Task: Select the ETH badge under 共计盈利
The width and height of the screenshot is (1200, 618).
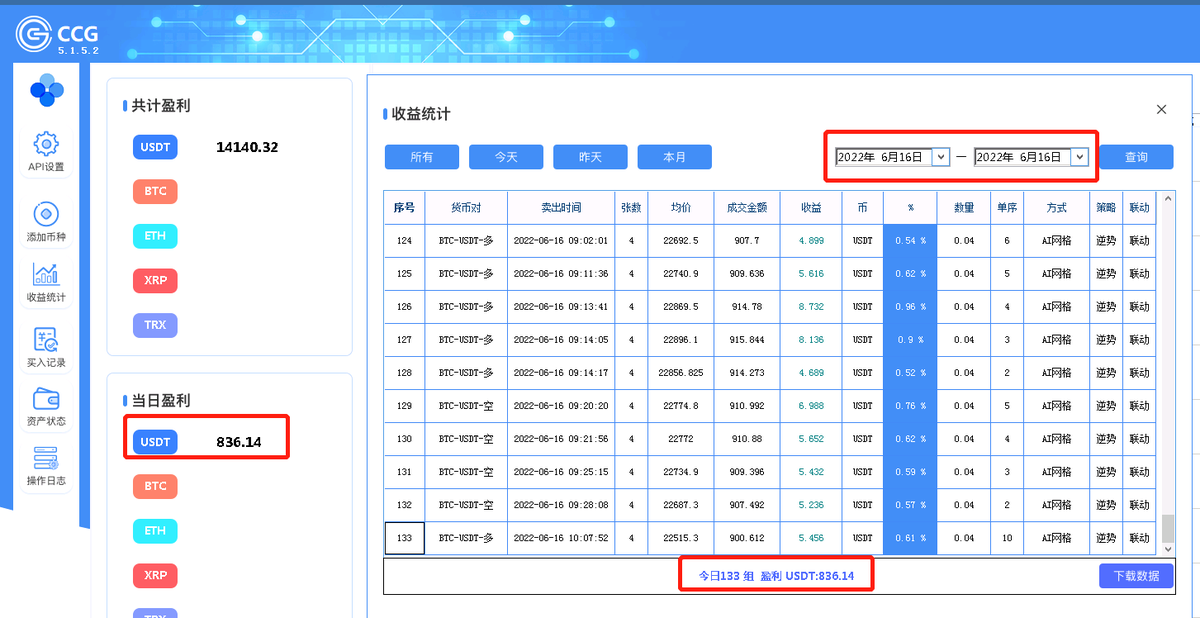Action: 155,236
